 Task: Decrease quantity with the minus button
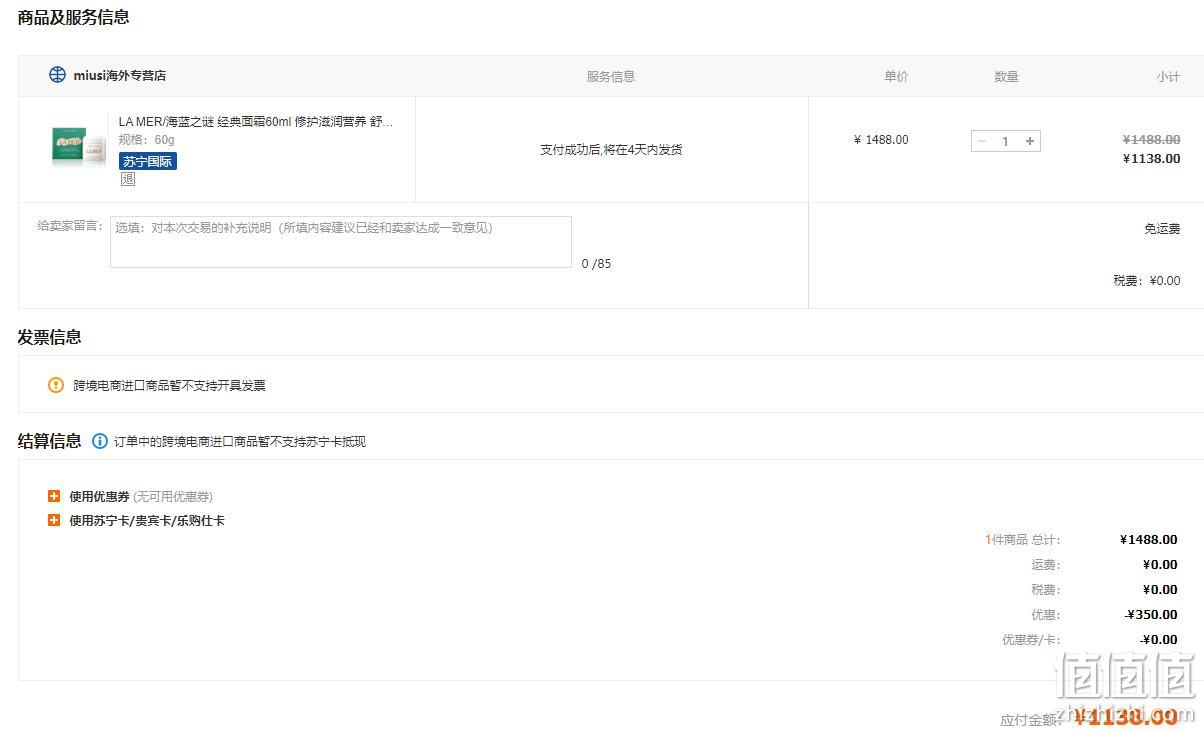pyautogui.click(x=982, y=141)
